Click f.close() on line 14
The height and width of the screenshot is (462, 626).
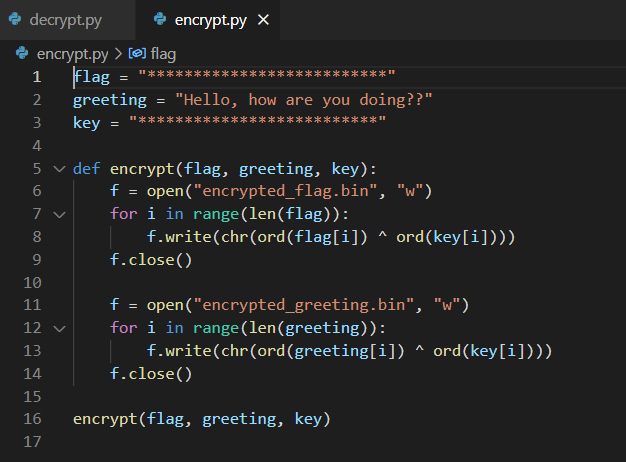pos(151,374)
